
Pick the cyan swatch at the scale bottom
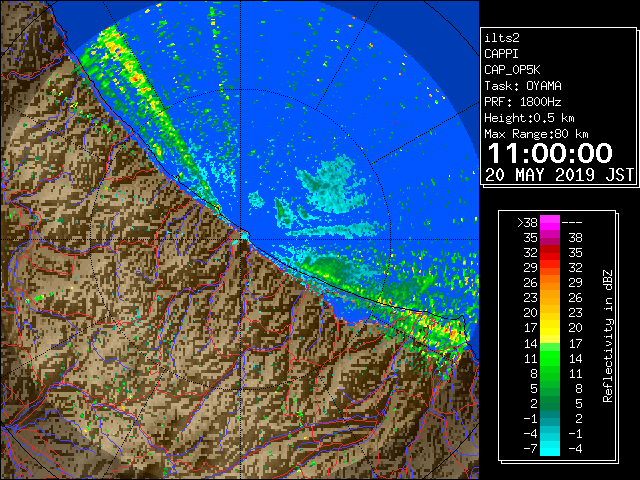click(x=550, y=448)
